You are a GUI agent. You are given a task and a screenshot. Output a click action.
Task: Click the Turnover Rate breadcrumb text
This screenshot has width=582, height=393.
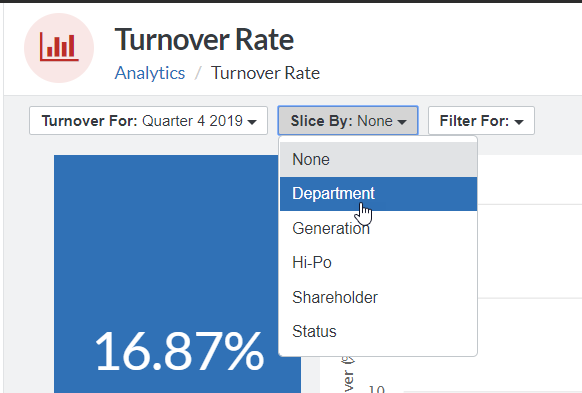(265, 73)
